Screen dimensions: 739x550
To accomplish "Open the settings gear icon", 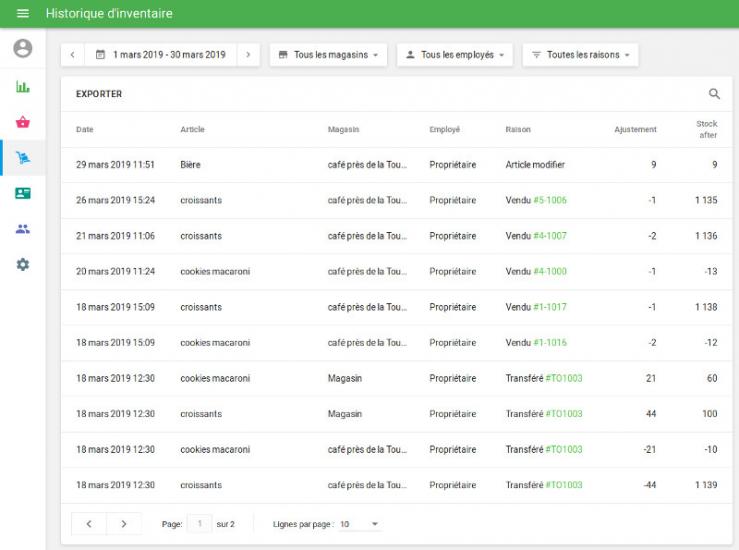I will coord(23,264).
